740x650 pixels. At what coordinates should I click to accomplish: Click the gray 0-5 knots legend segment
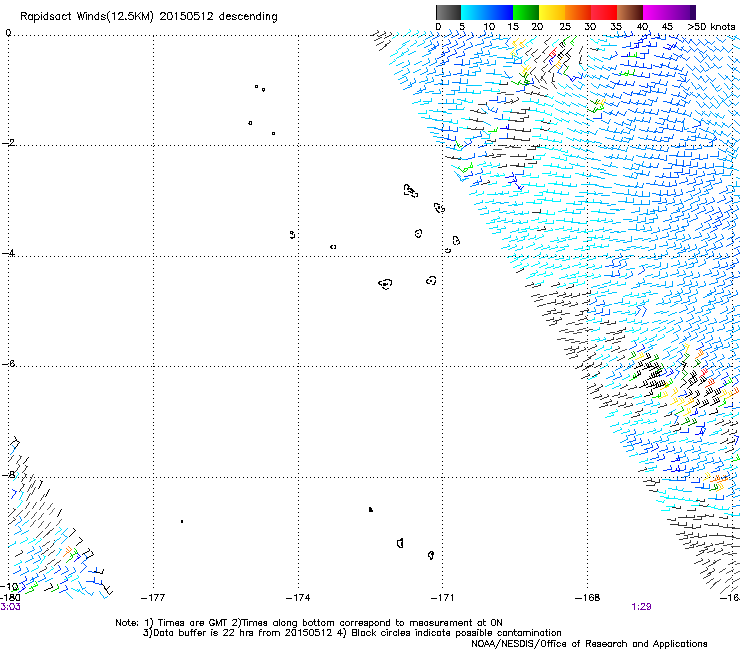pos(448,12)
